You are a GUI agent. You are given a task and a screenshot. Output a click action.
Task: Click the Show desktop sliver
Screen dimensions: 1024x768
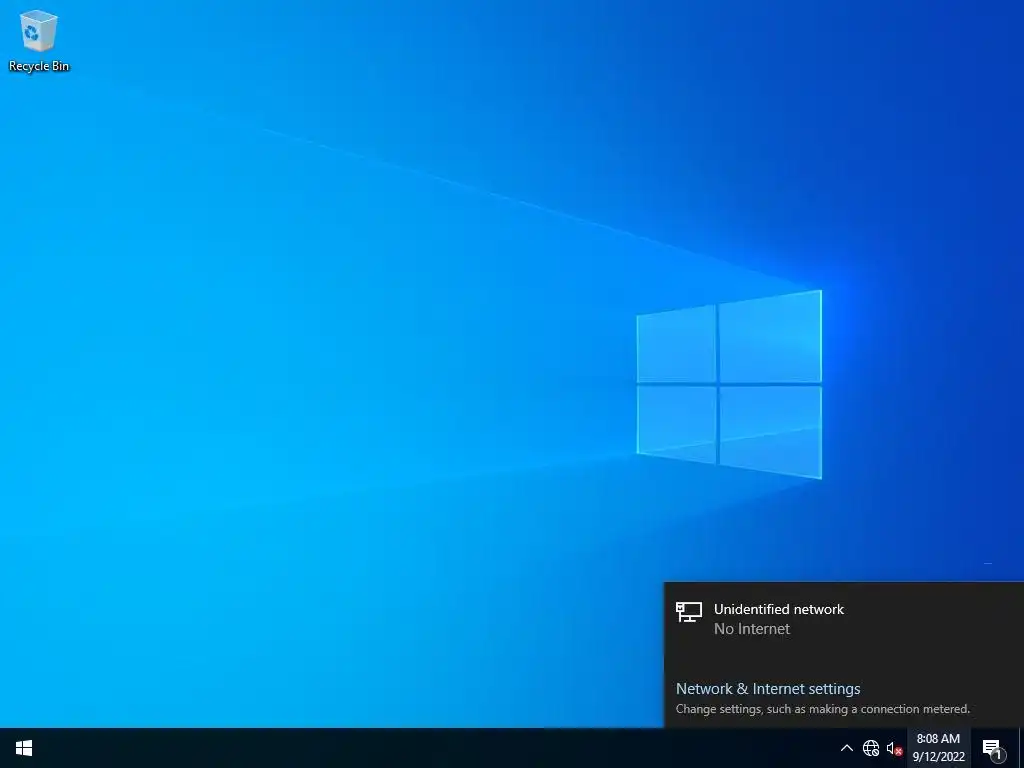tap(1020, 748)
